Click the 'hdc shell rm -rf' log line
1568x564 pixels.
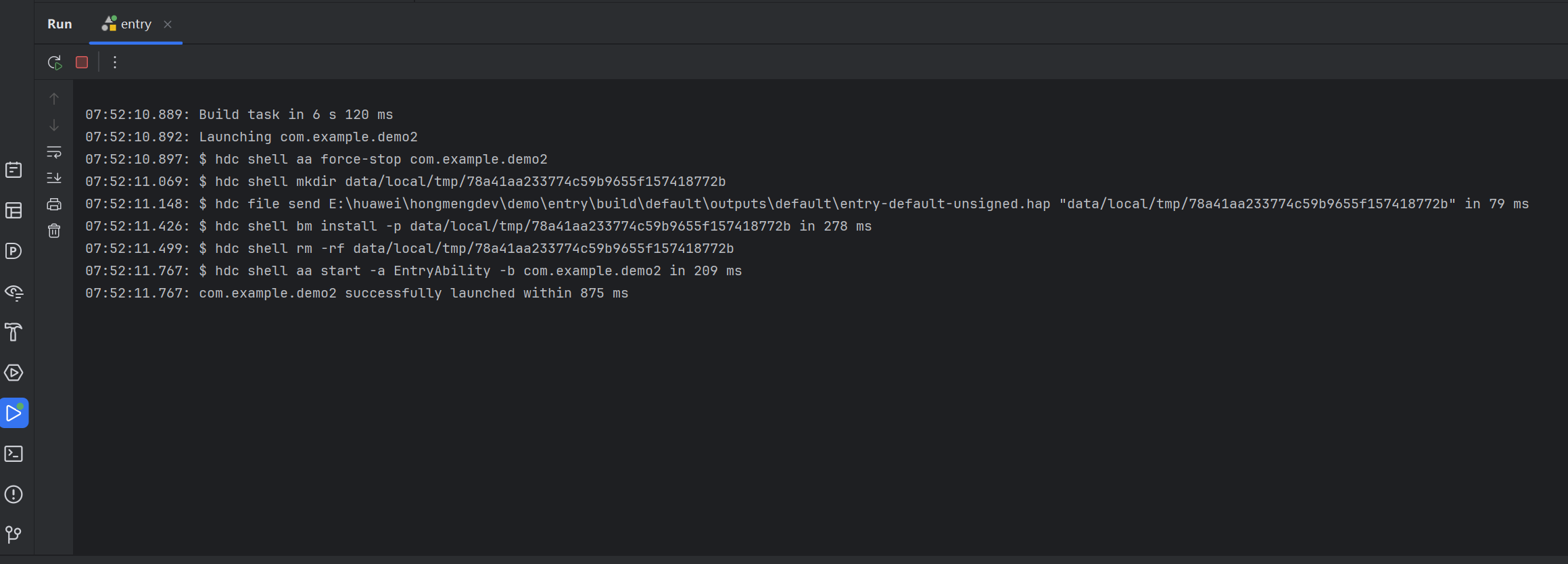pos(410,248)
